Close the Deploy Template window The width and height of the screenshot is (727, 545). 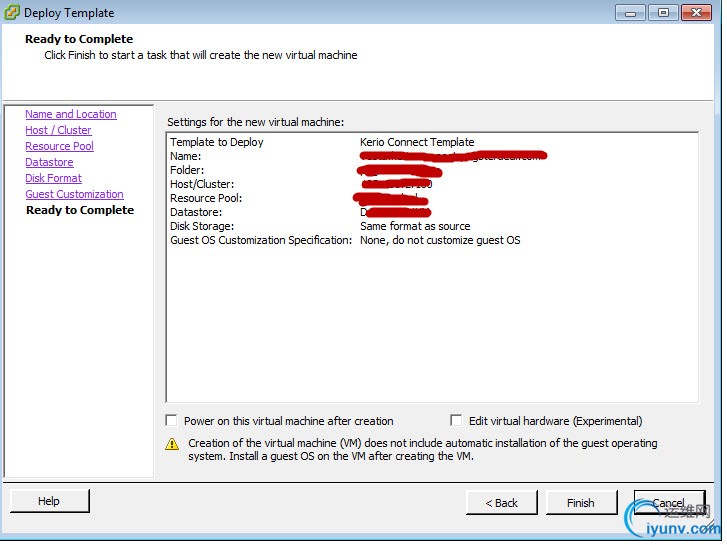(696, 13)
